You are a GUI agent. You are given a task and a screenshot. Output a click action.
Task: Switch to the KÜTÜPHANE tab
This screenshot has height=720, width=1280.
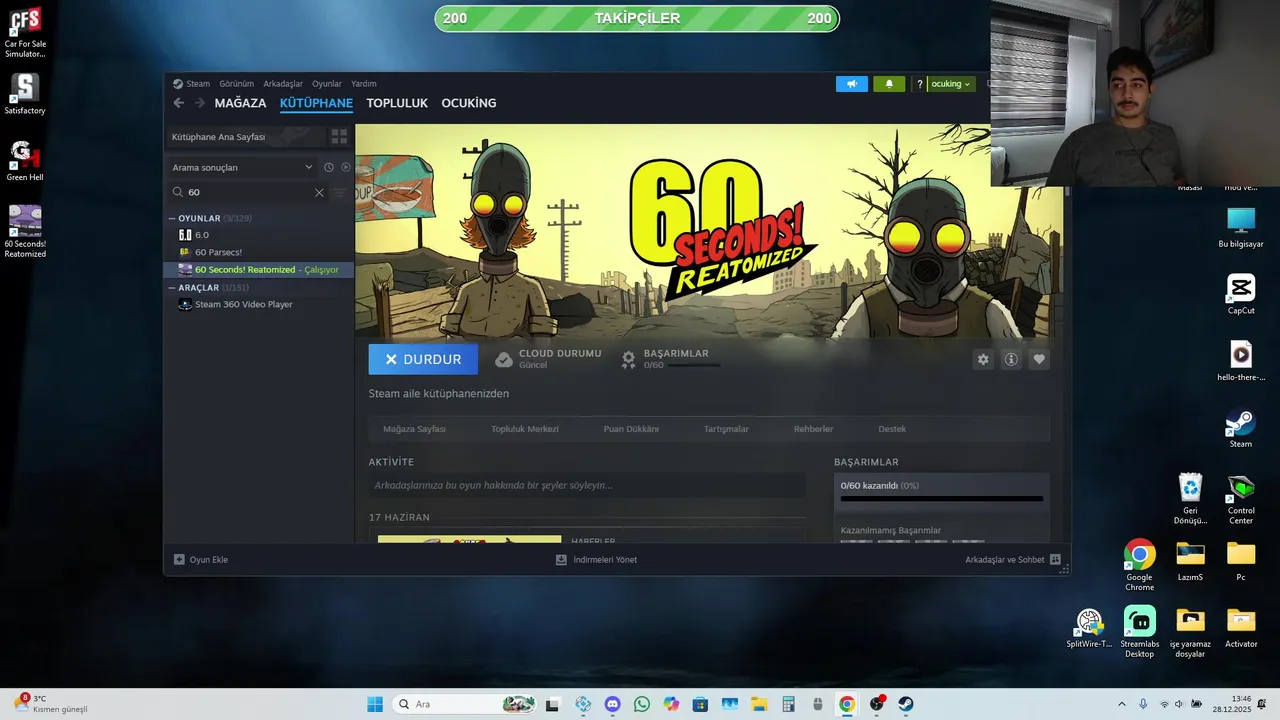(x=316, y=103)
